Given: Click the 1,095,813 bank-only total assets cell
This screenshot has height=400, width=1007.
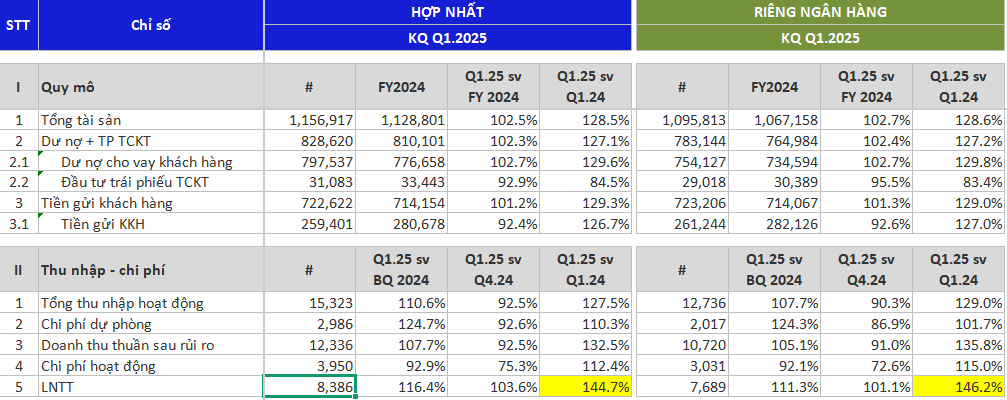Looking at the screenshot, I should pos(682,119).
